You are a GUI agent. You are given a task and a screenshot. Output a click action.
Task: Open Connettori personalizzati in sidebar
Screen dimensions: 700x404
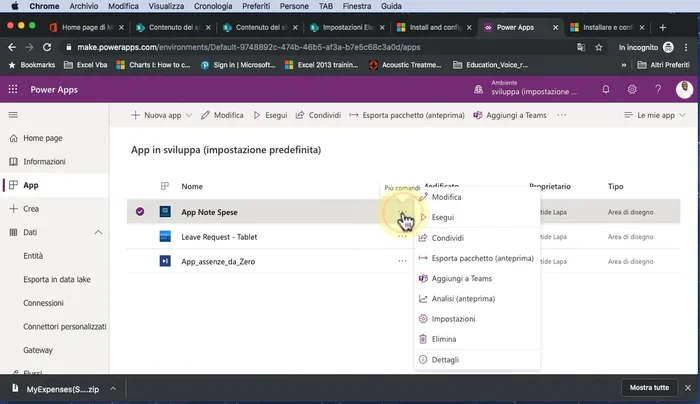click(x=65, y=326)
